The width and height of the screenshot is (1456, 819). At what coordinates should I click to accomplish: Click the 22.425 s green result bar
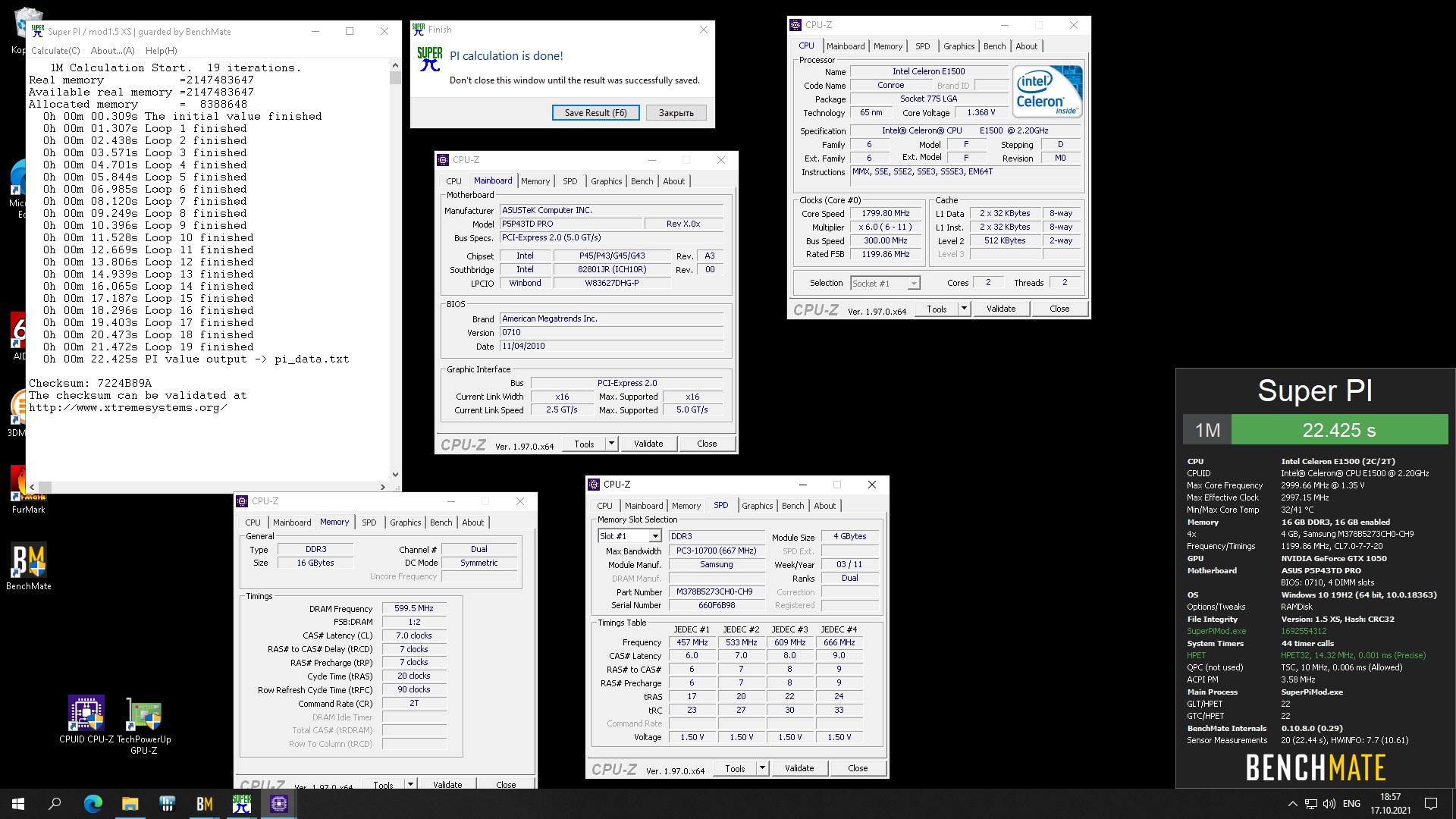(x=1339, y=430)
